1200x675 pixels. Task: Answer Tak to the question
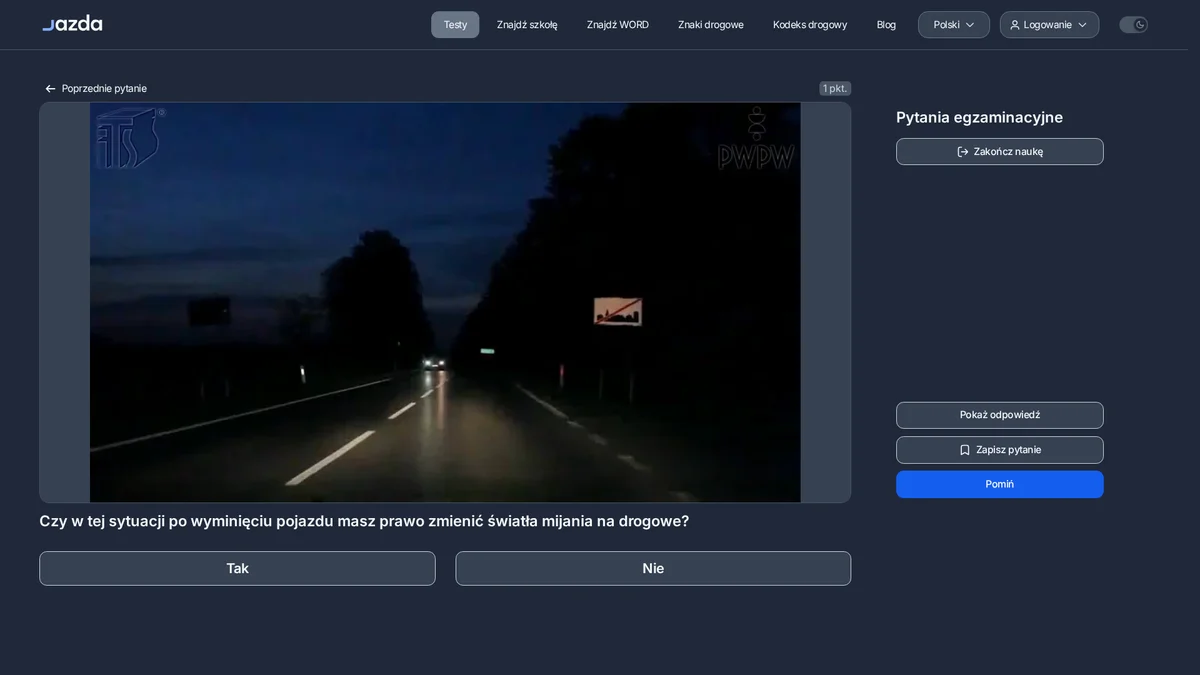(237, 568)
